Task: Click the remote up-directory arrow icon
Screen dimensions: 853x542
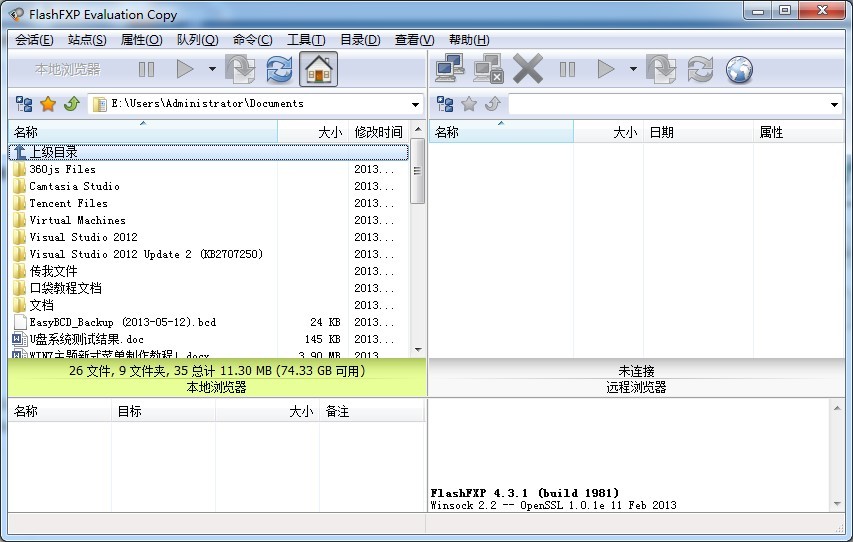Action: pos(493,103)
